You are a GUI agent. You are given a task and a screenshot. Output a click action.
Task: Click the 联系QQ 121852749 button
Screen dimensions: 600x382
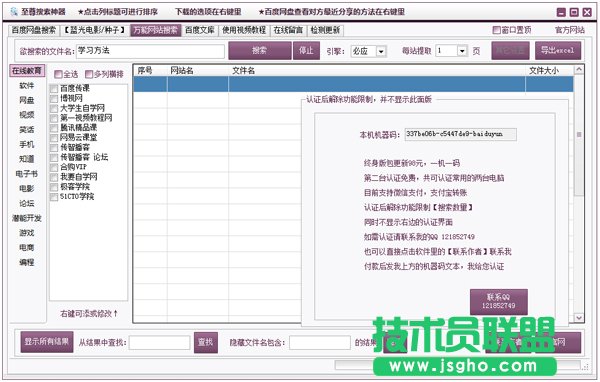499,302
